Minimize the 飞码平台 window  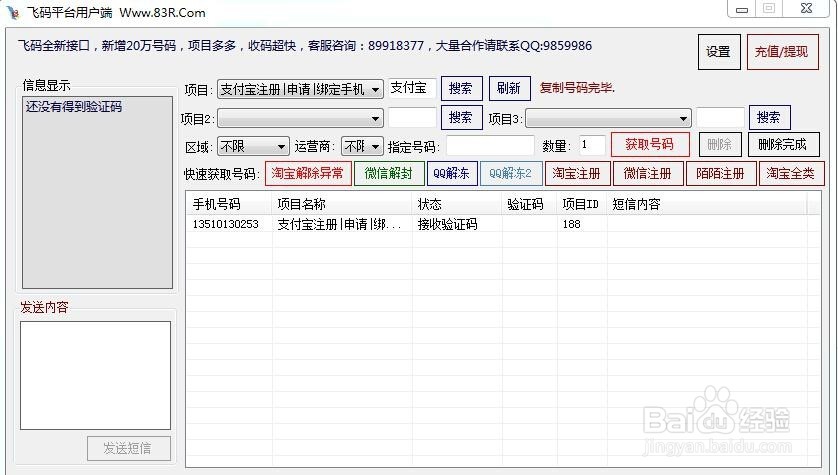tap(741, 9)
